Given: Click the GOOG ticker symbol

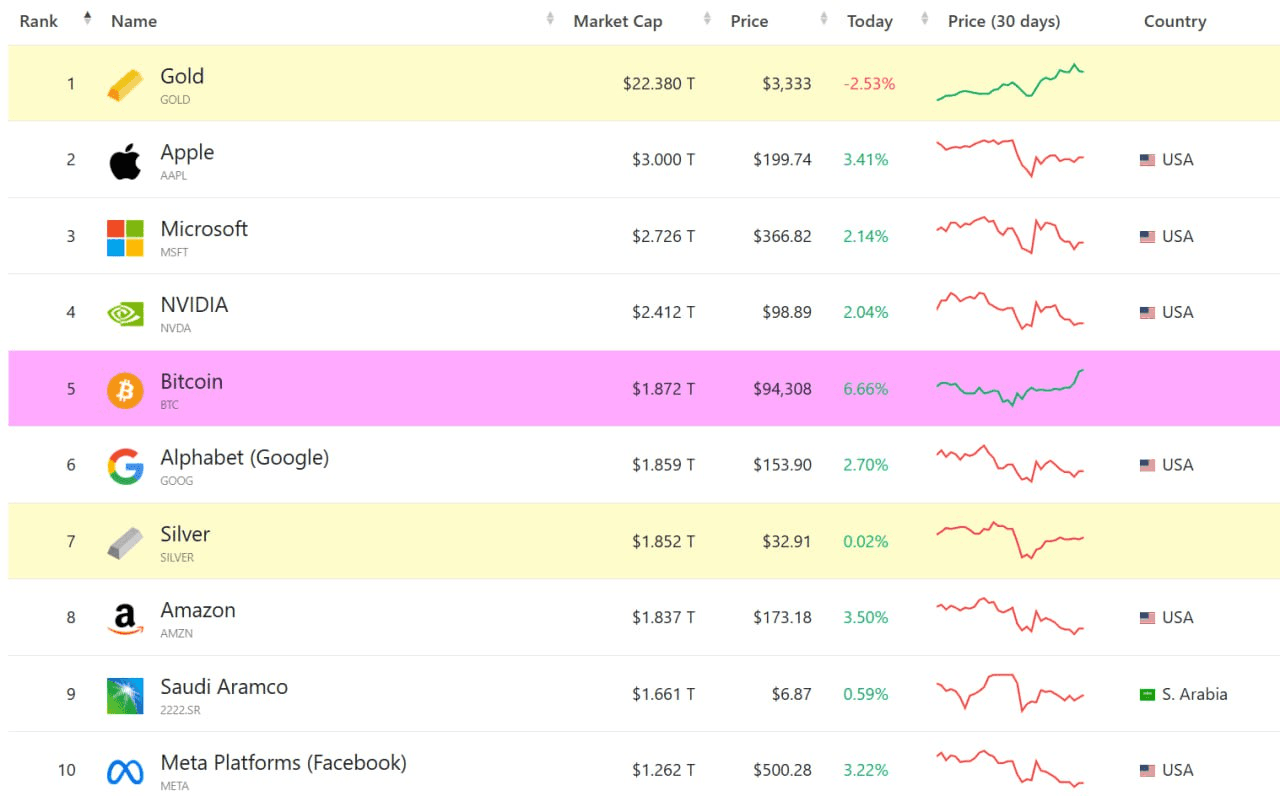Looking at the screenshot, I should pos(177,481).
